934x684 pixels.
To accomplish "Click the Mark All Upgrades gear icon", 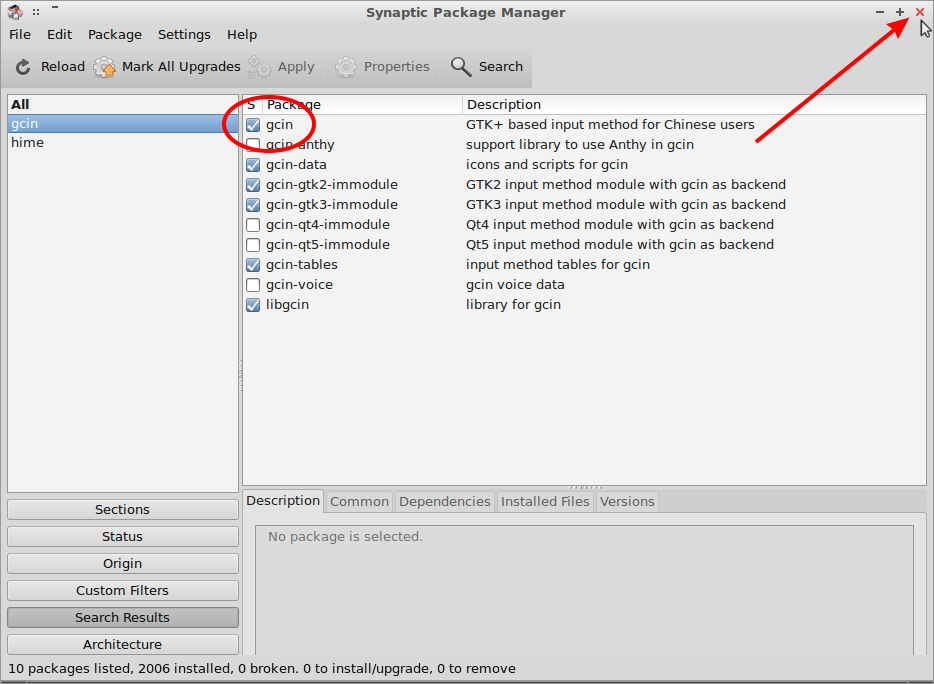I will click(x=105, y=67).
